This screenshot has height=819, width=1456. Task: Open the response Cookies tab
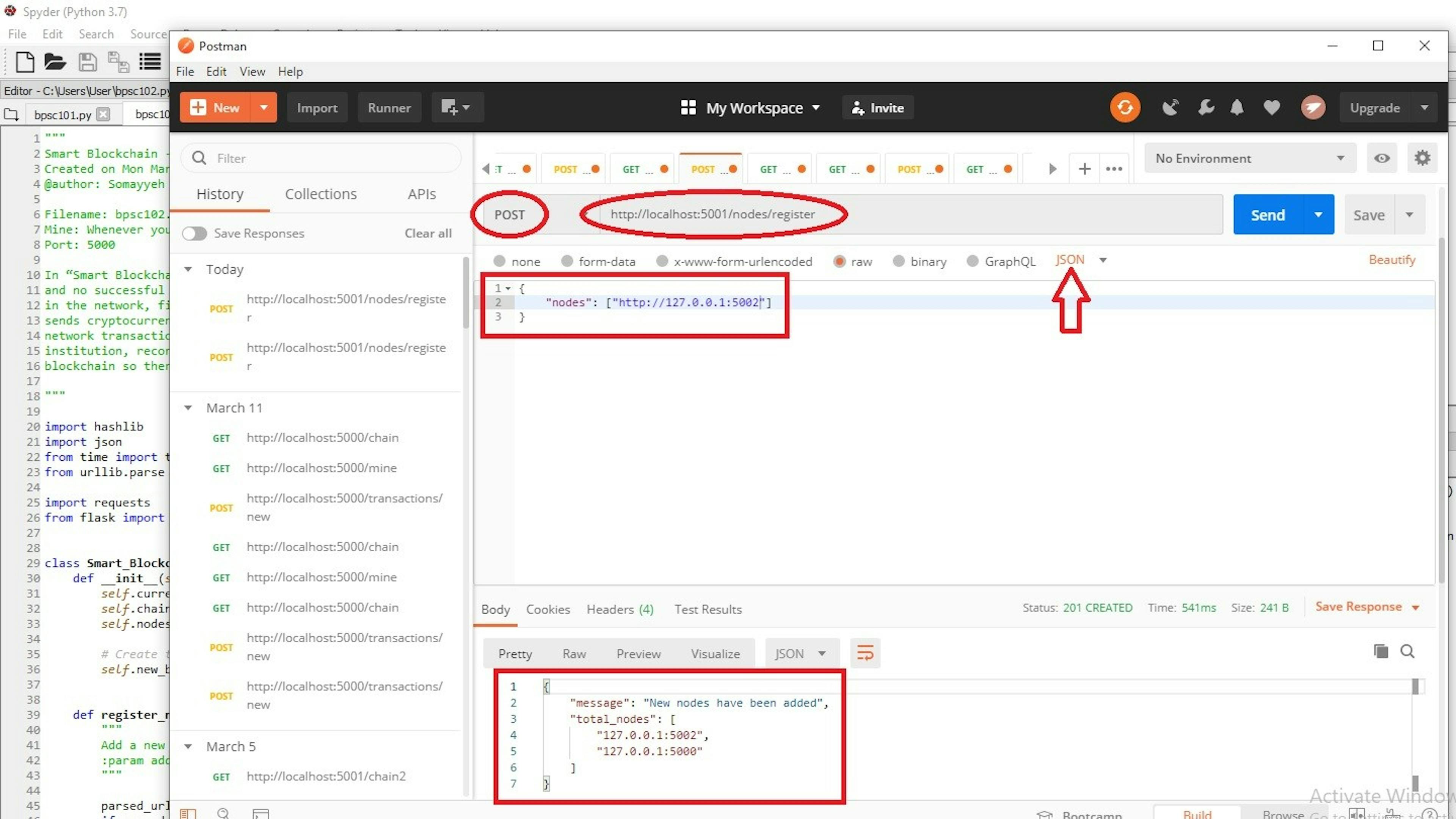coord(548,609)
